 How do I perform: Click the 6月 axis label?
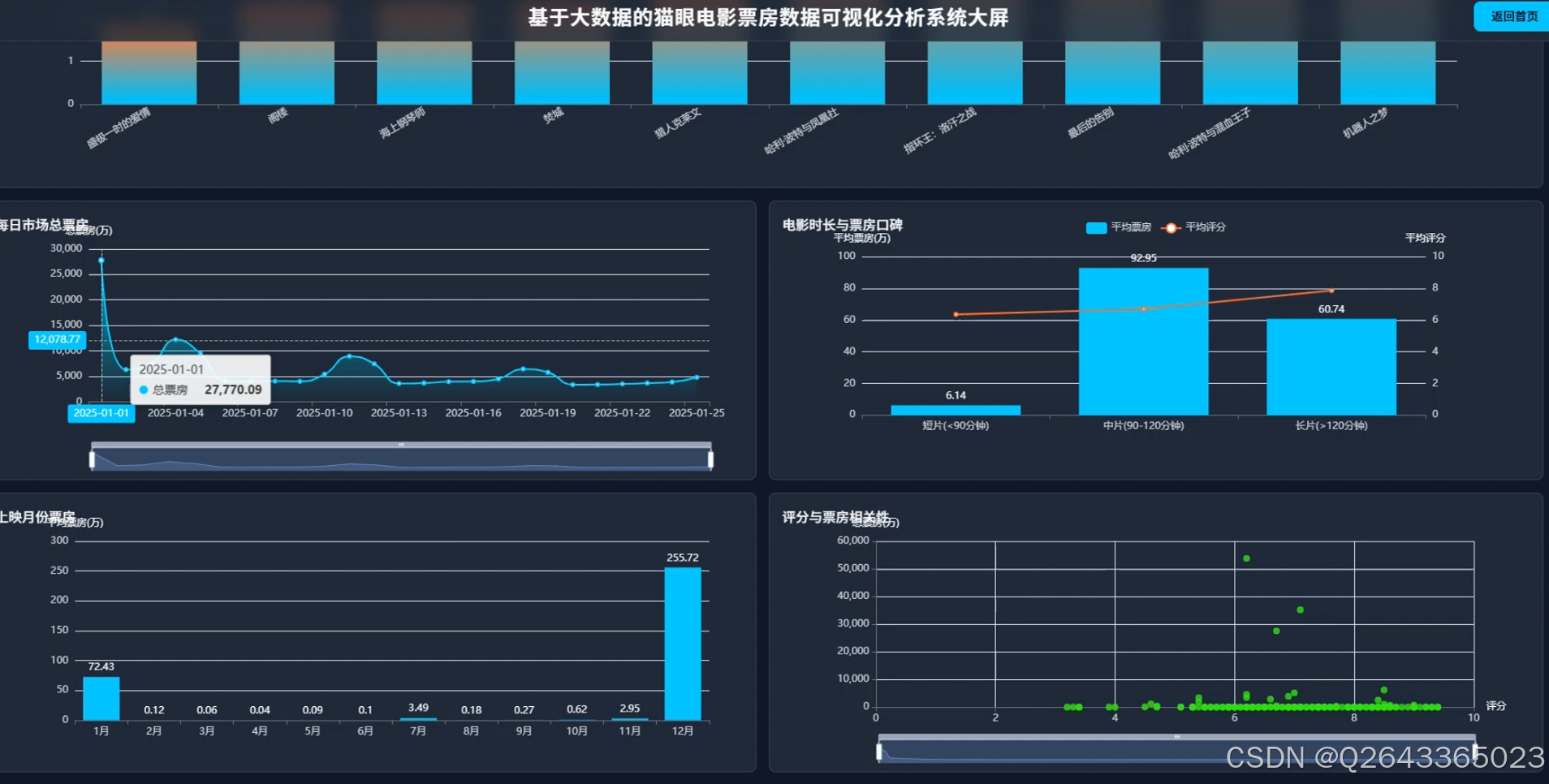pos(365,731)
